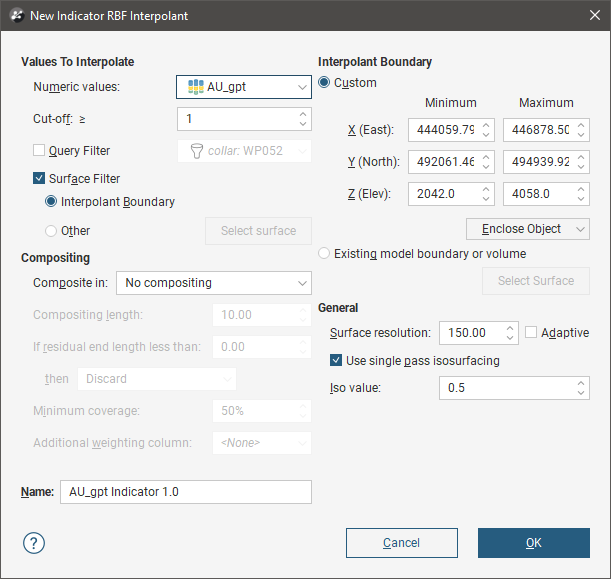Click the Z (Elev) minimum field

coord(442,194)
